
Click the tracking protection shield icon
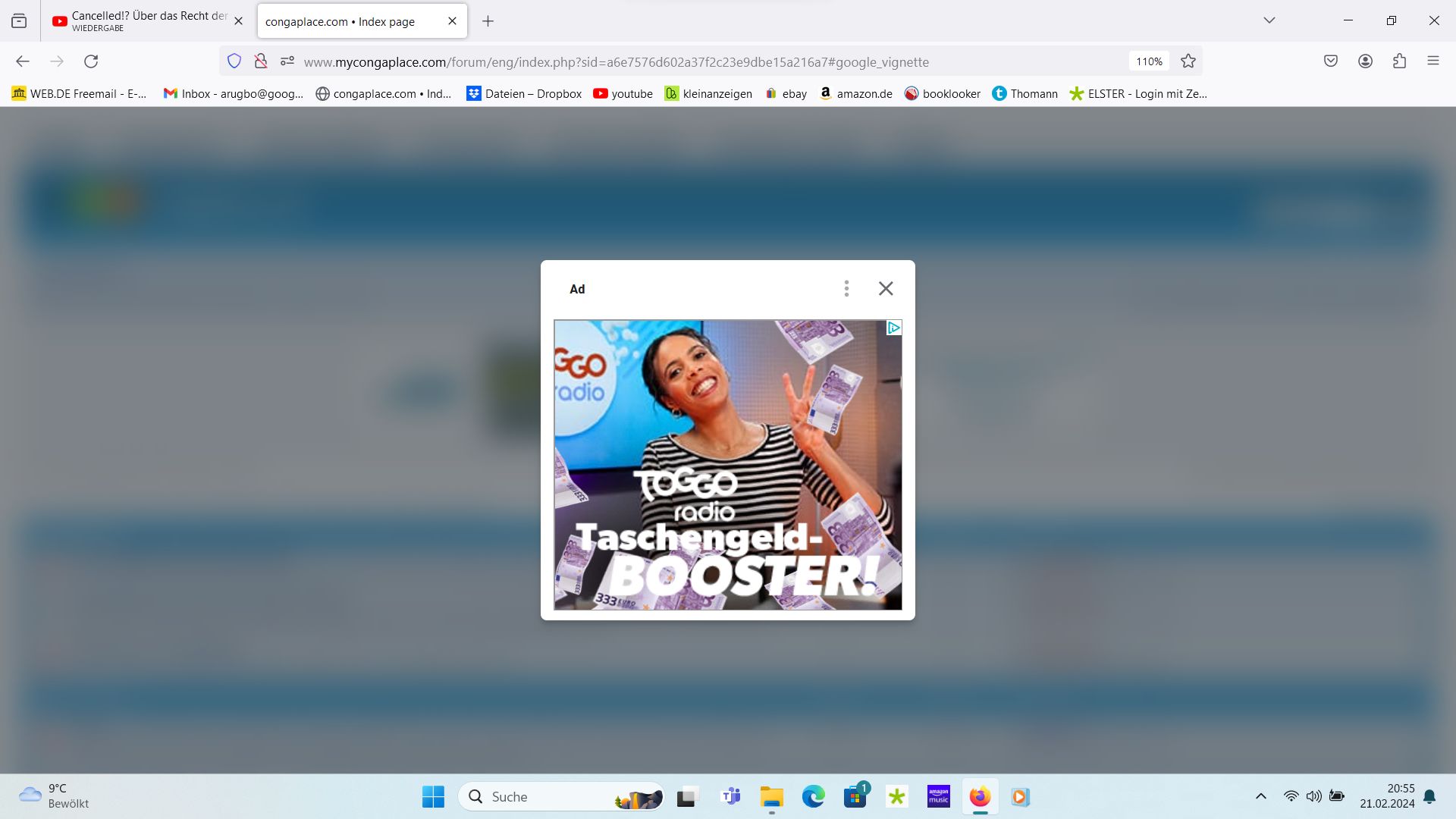(x=234, y=61)
